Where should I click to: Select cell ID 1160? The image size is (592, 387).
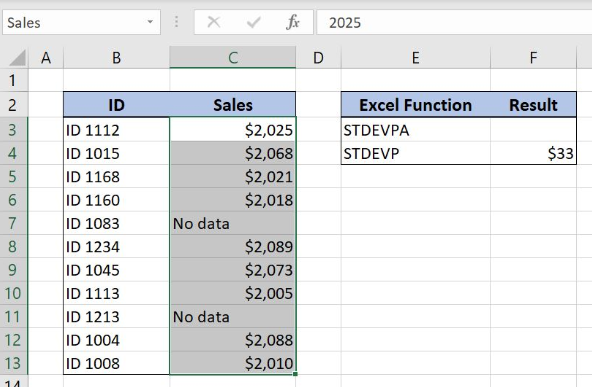point(117,200)
